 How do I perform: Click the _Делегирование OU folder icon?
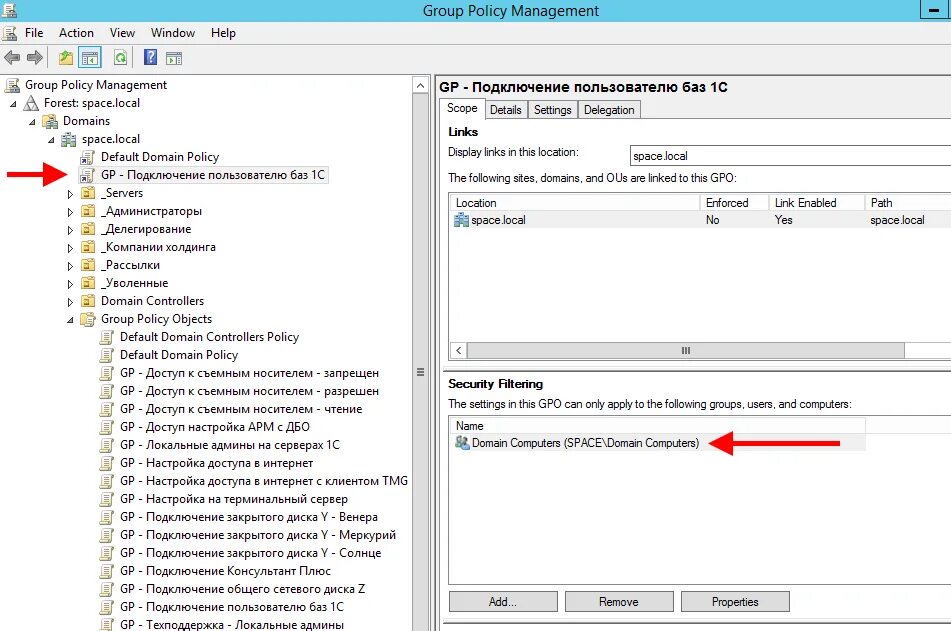(x=88, y=229)
